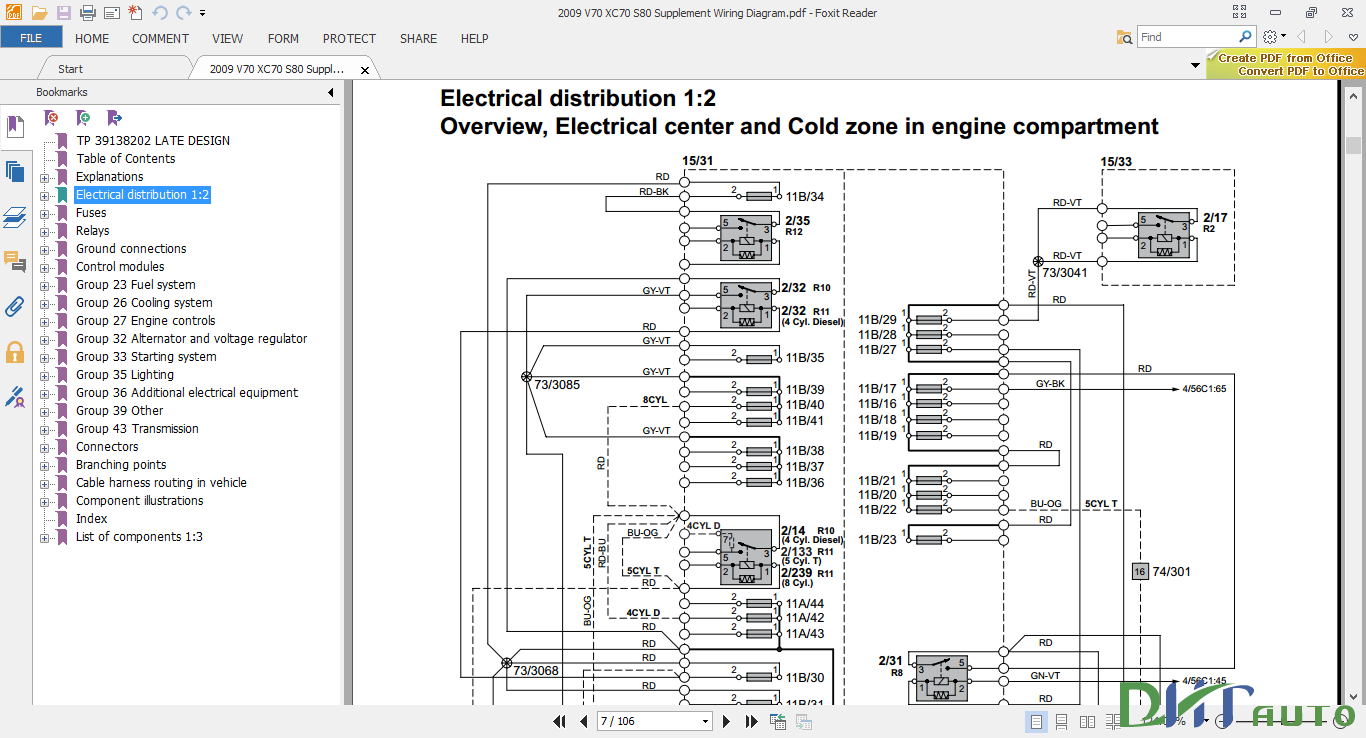Open the Bookmarks panel icon in sidebar
1366x738 pixels.
coord(15,127)
